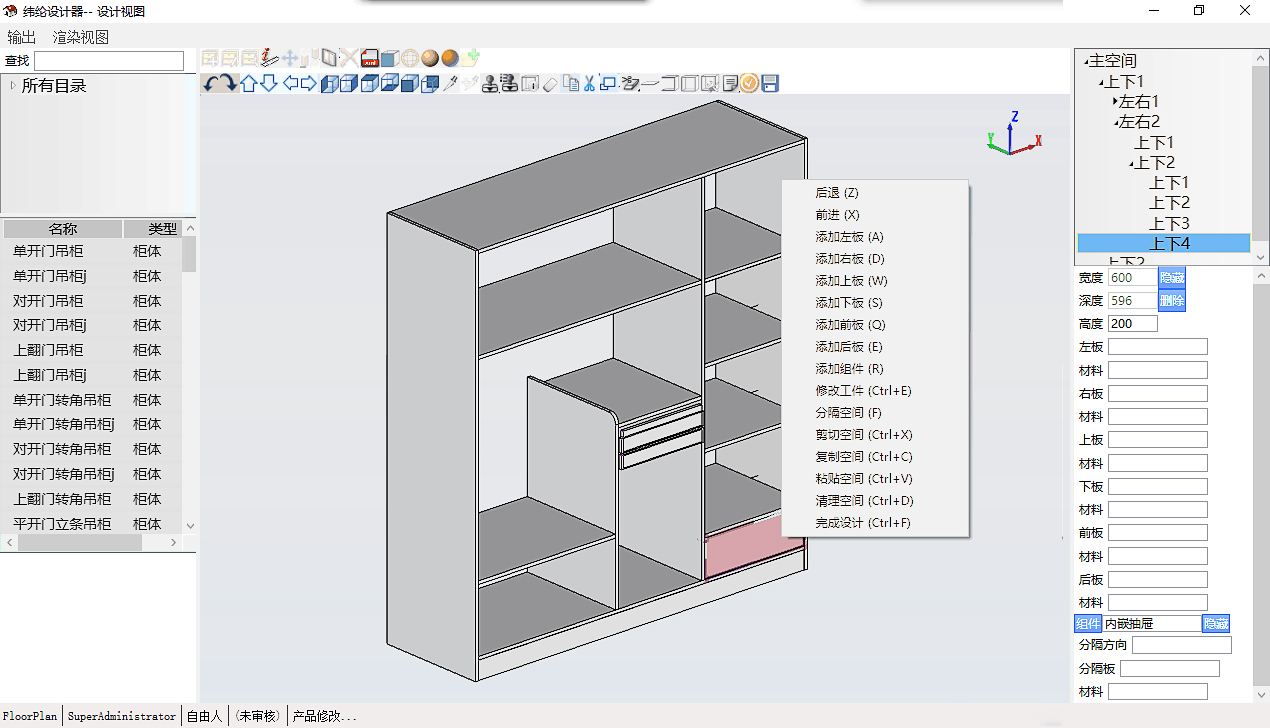The height and width of the screenshot is (728, 1270).
Task: Click the 宽度 value field
Action: [x=1133, y=278]
